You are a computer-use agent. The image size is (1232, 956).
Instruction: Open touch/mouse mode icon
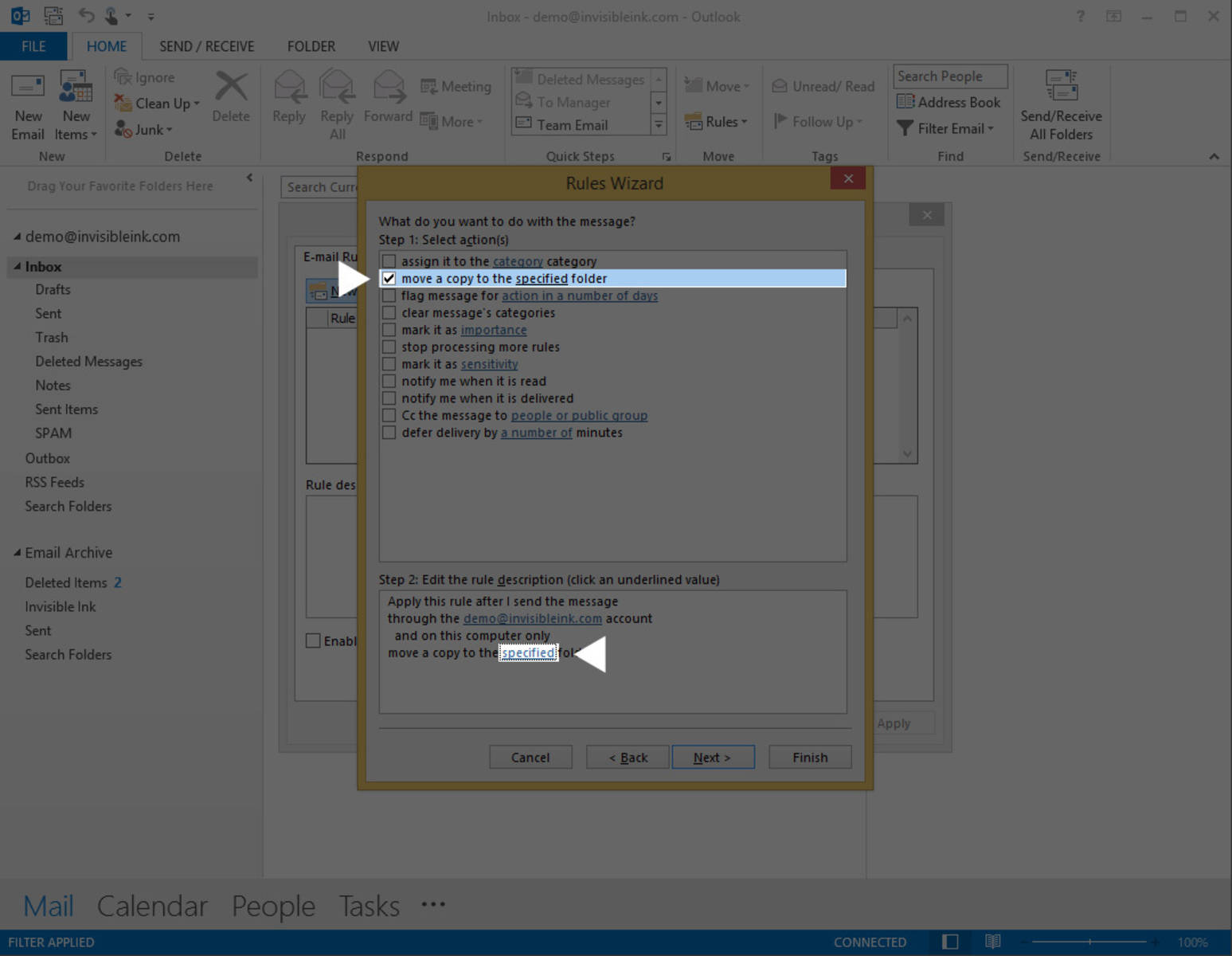click(112, 15)
